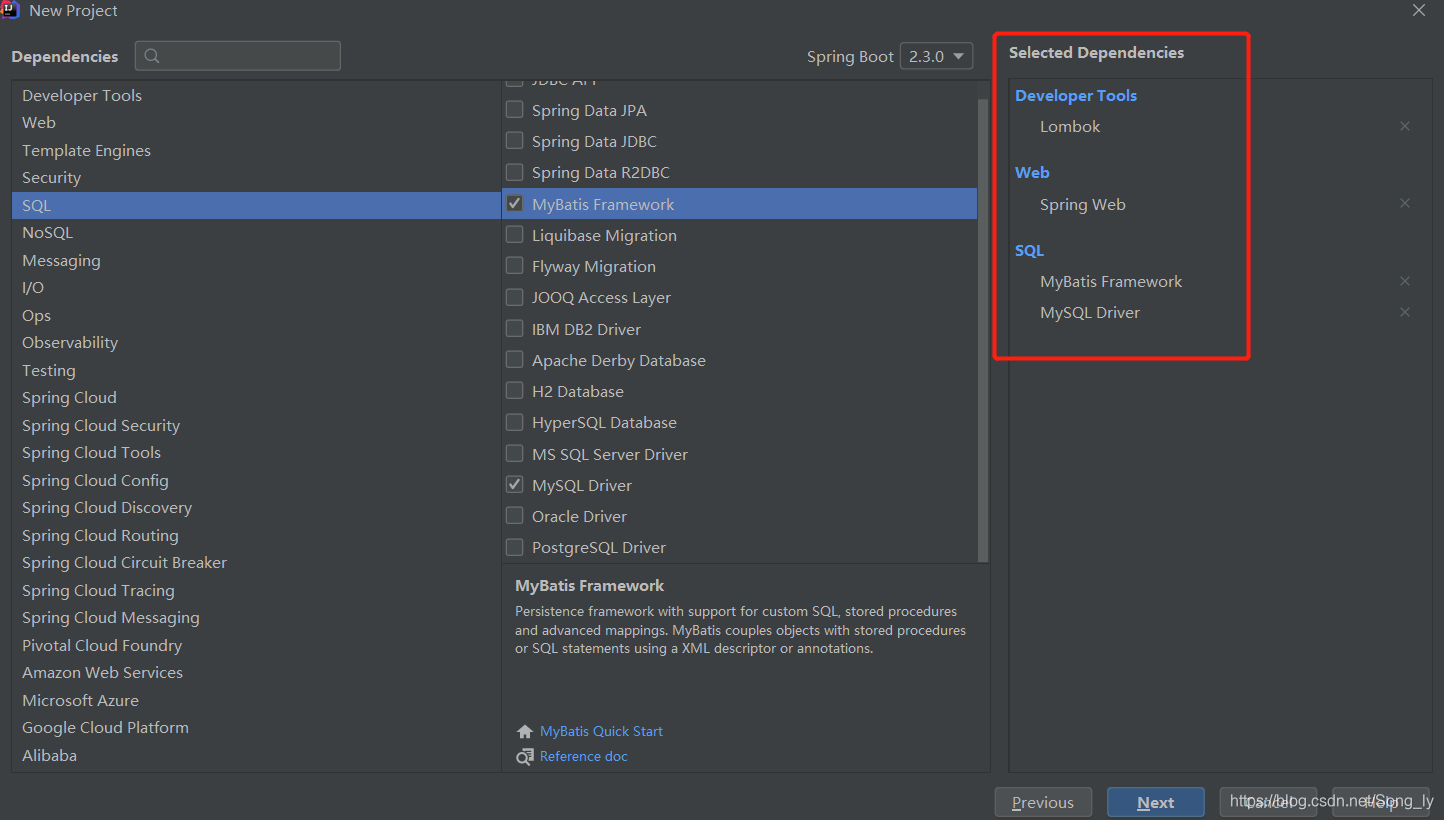Select the I/O category
This screenshot has width=1444, height=820.
pyautogui.click(x=256, y=287)
